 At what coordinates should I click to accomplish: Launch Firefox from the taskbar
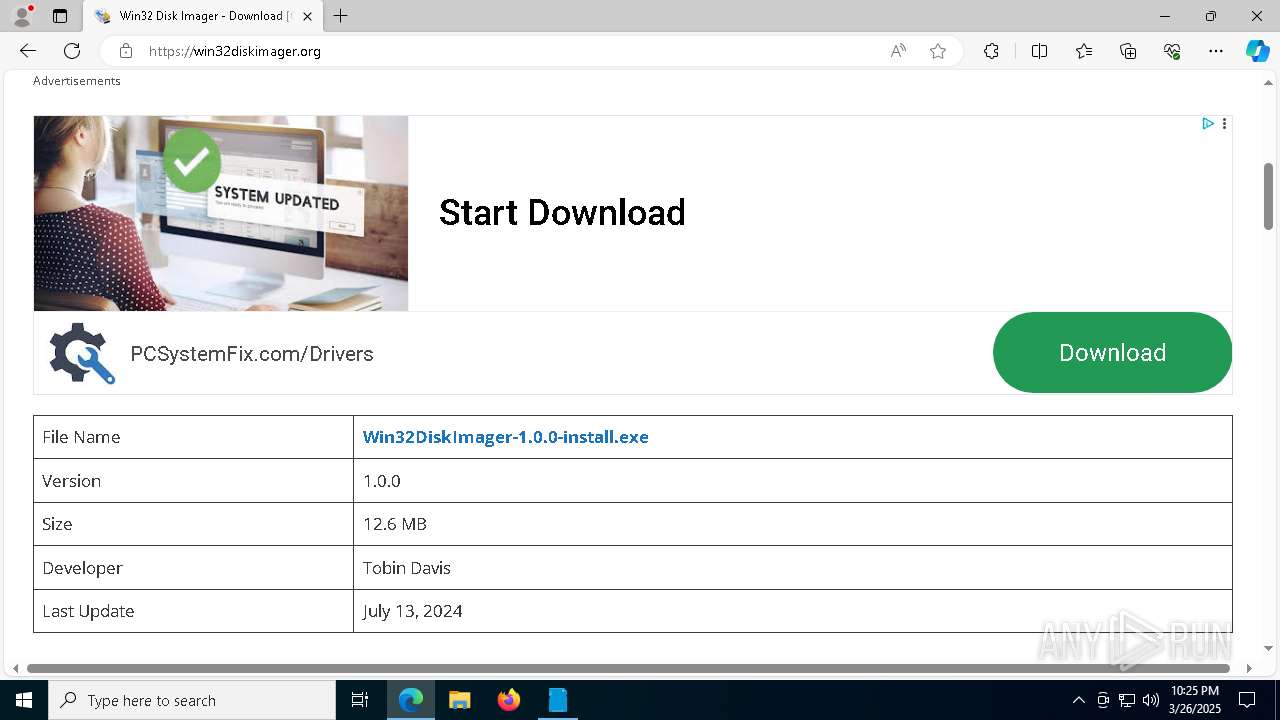point(509,700)
